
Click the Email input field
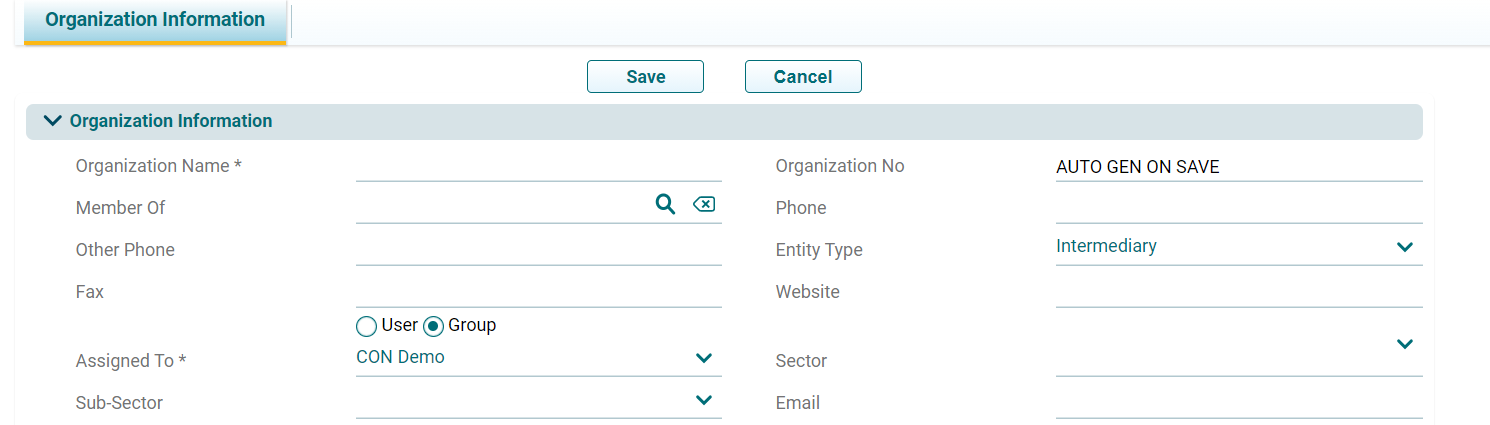tap(1238, 402)
